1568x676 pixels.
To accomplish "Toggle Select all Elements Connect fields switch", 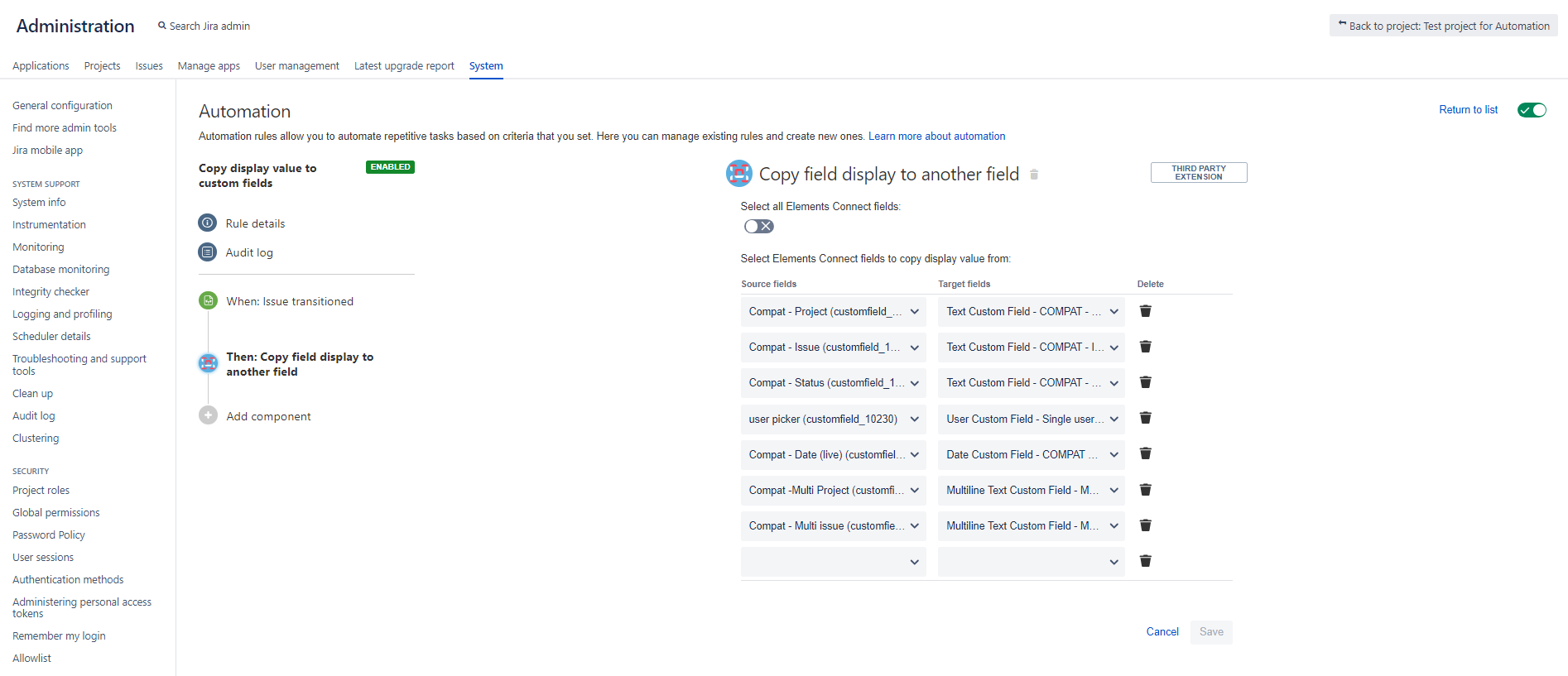I will [758, 226].
